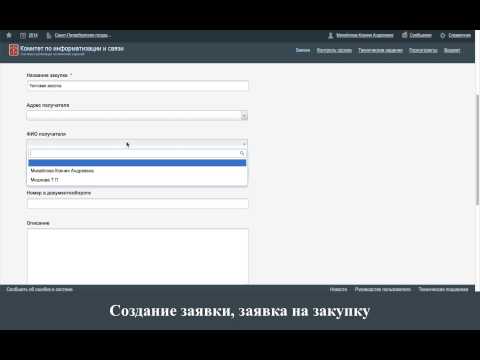Focus the dropdown search input field
Screen dimensions: 480x360
click(138, 153)
